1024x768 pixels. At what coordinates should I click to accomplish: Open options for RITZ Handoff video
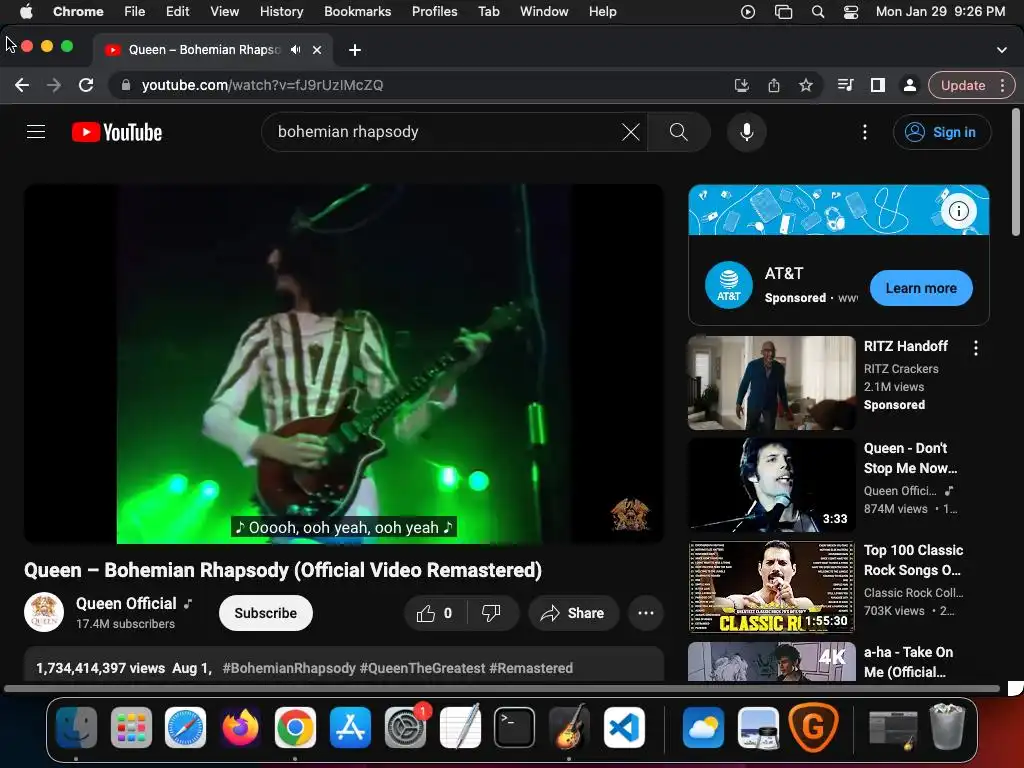click(x=976, y=348)
